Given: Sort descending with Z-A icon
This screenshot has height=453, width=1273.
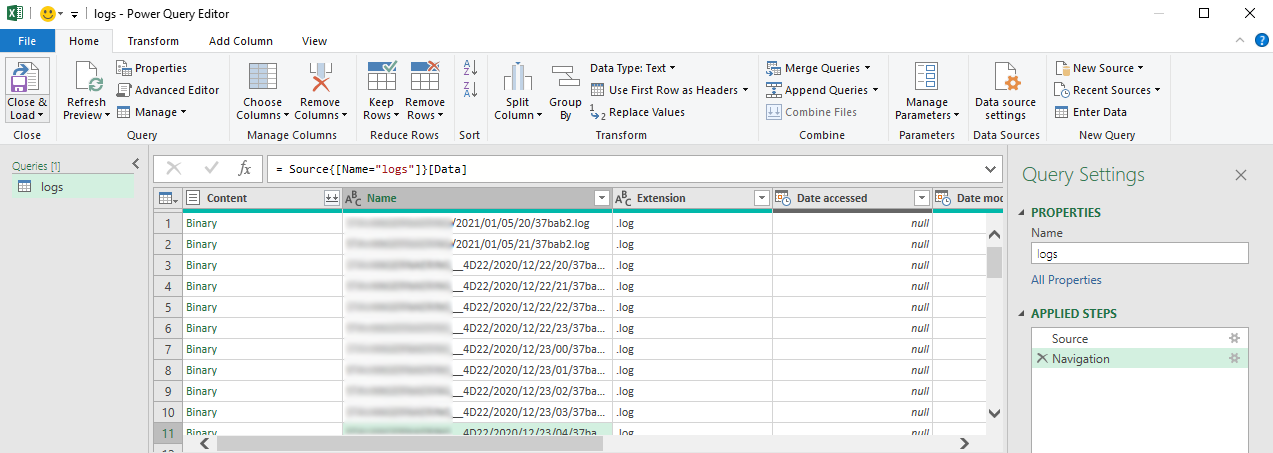Looking at the screenshot, I should (x=470, y=90).
